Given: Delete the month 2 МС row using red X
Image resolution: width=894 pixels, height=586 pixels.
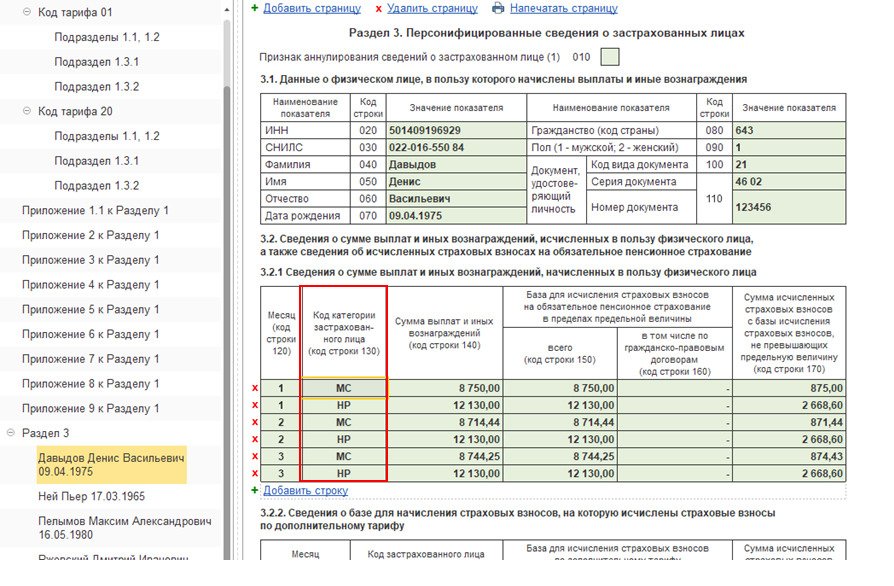Looking at the screenshot, I should [x=255, y=422].
